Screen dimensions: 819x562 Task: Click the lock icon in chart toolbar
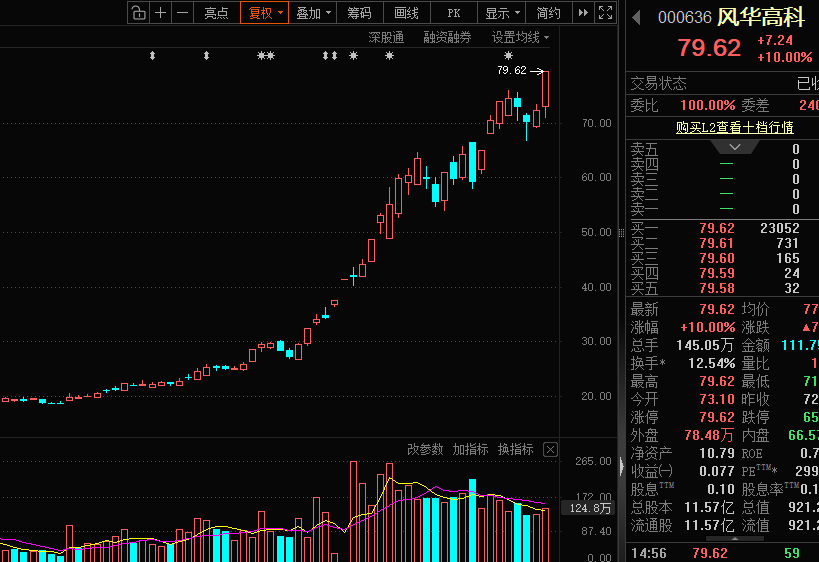(x=138, y=13)
